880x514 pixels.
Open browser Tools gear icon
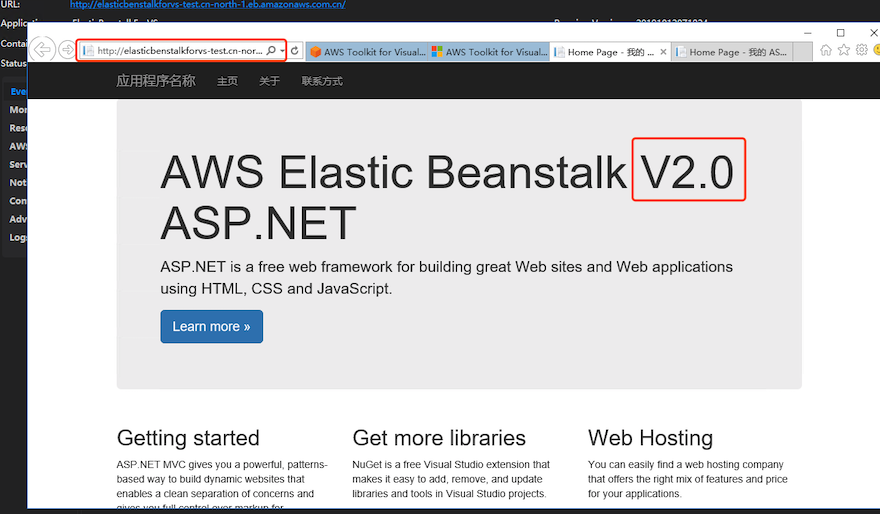[x=861, y=50]
